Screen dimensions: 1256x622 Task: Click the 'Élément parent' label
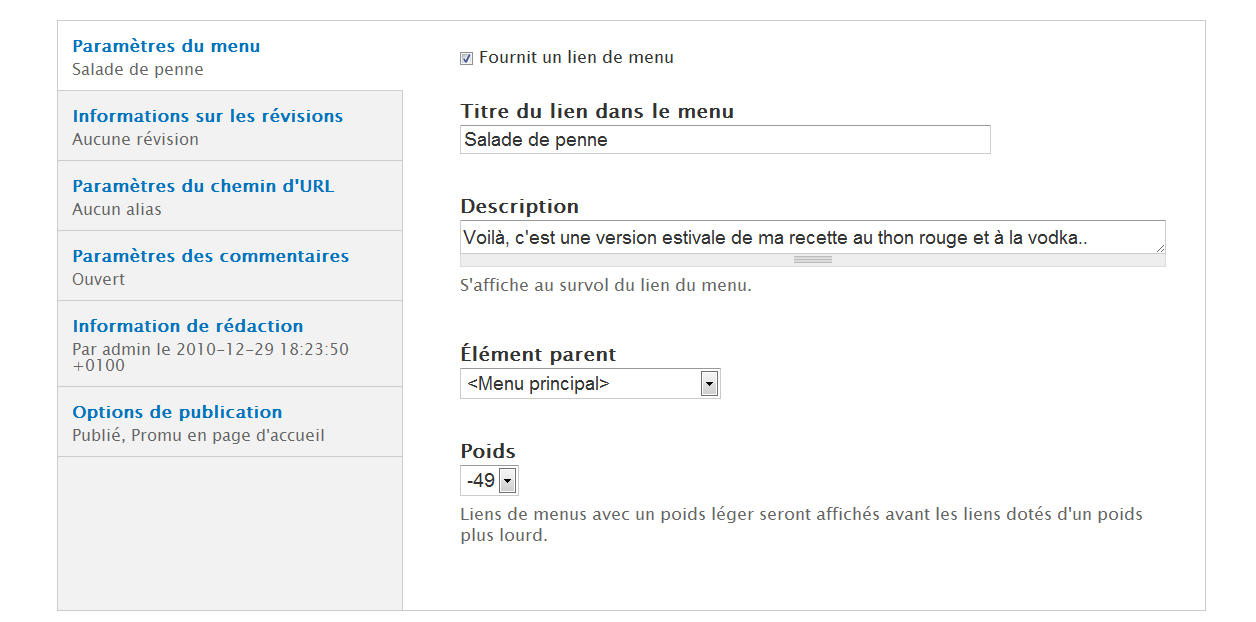pyautogui.click(x=538, y=355)
